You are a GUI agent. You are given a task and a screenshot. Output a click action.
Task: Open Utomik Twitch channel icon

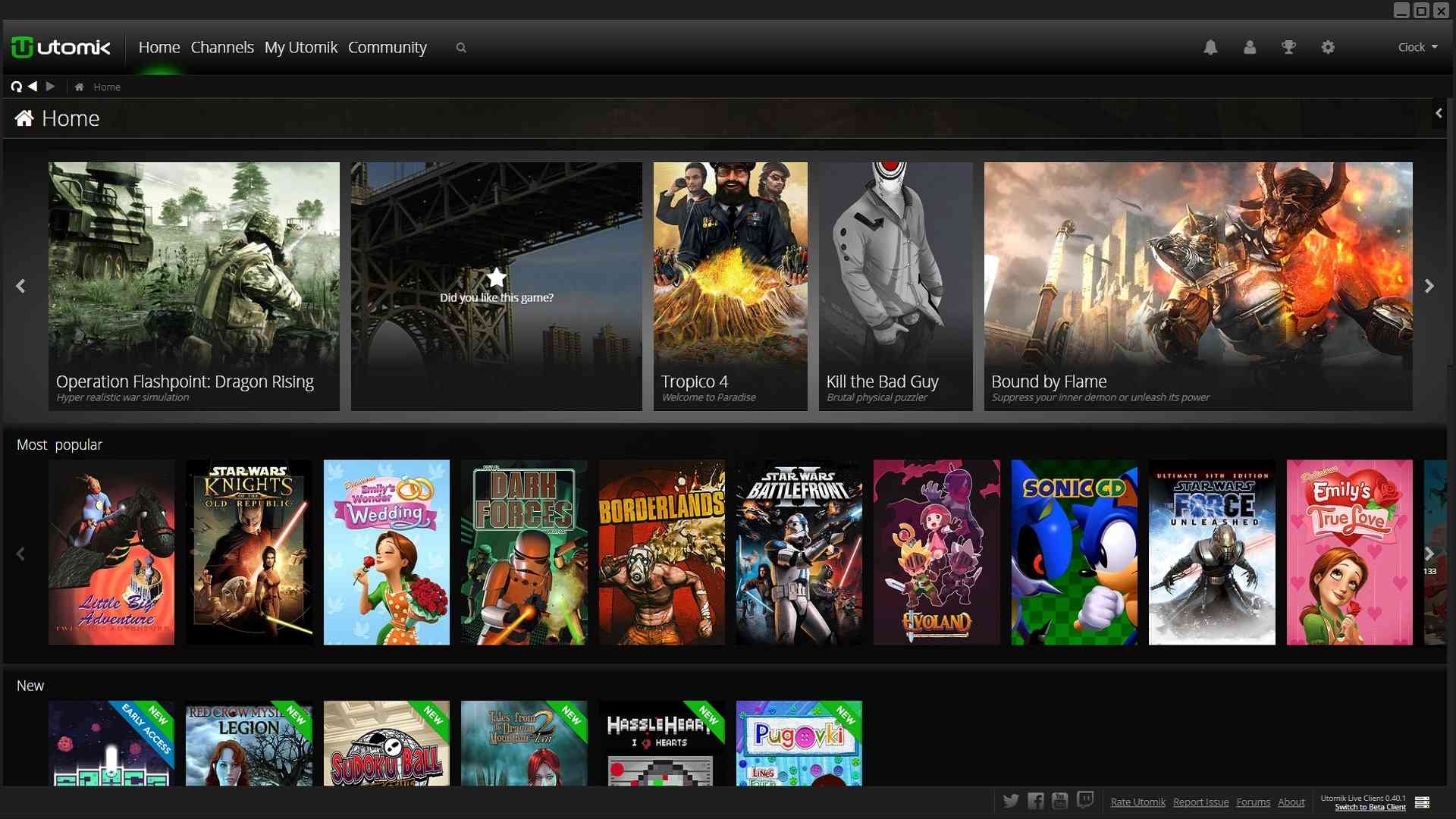(x=1085, y=801)
